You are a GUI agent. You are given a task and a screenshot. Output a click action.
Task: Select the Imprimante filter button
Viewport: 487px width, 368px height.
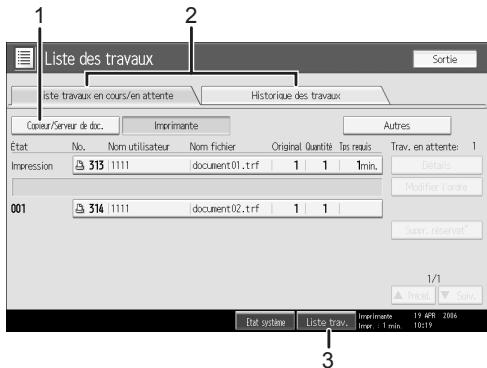(x=176, y=126)
